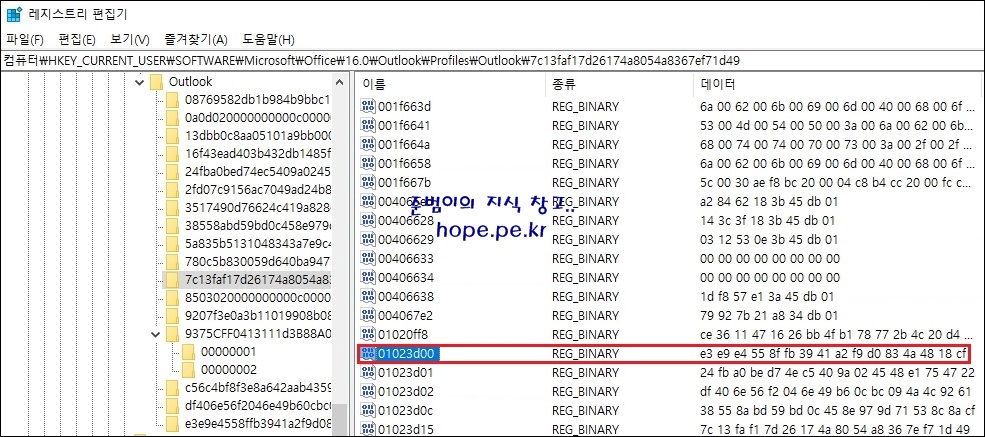
Task: Click binary icon of value 00406633
Action: click(367, 258)
